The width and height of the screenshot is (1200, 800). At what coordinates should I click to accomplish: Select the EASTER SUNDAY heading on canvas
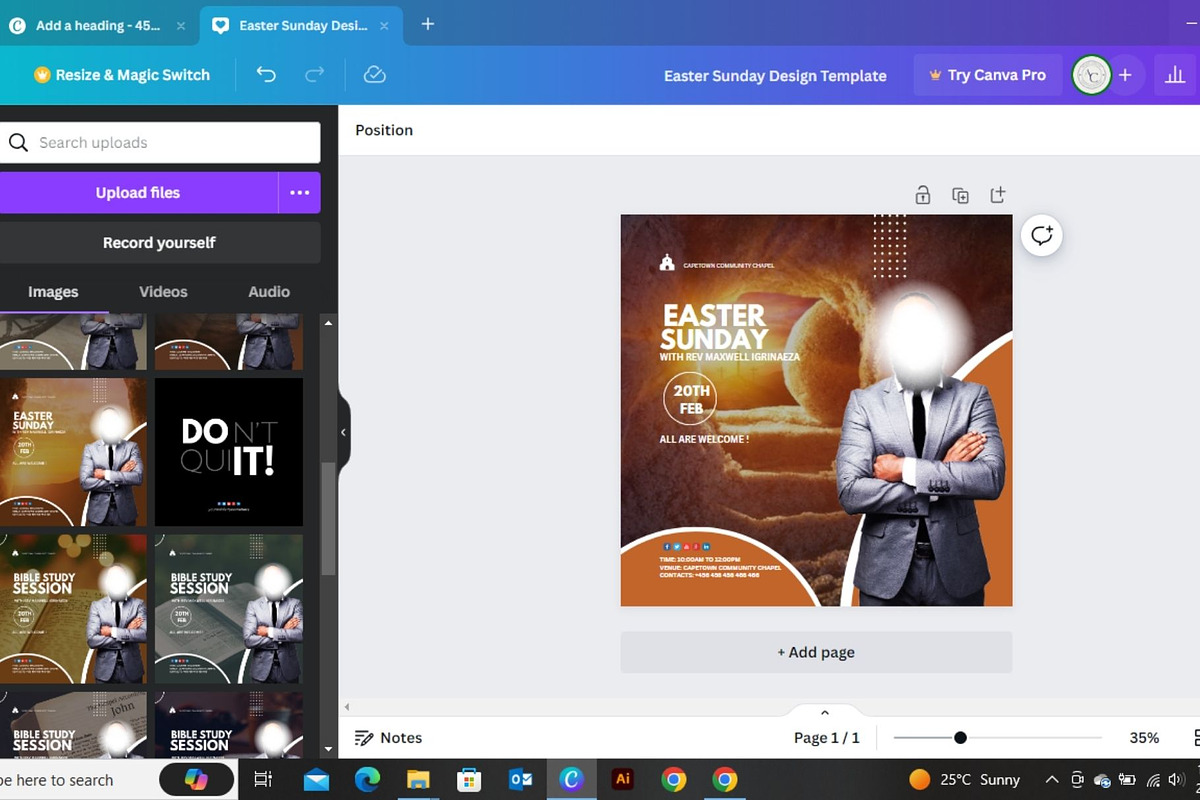point(714,327)
